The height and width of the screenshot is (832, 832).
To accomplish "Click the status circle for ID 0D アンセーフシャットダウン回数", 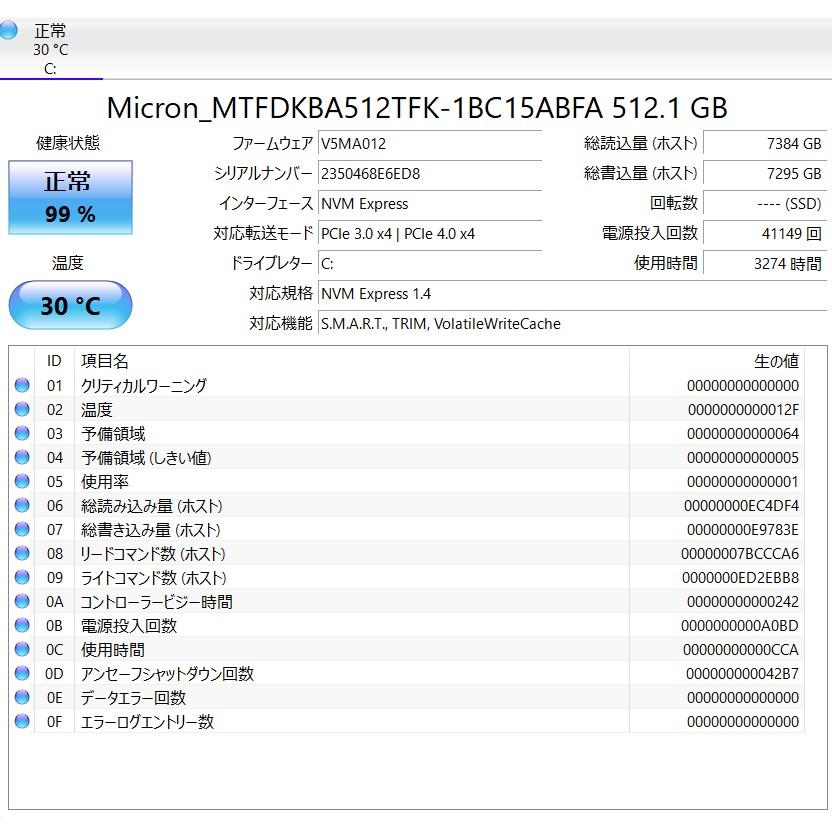I will coord(22,673).
